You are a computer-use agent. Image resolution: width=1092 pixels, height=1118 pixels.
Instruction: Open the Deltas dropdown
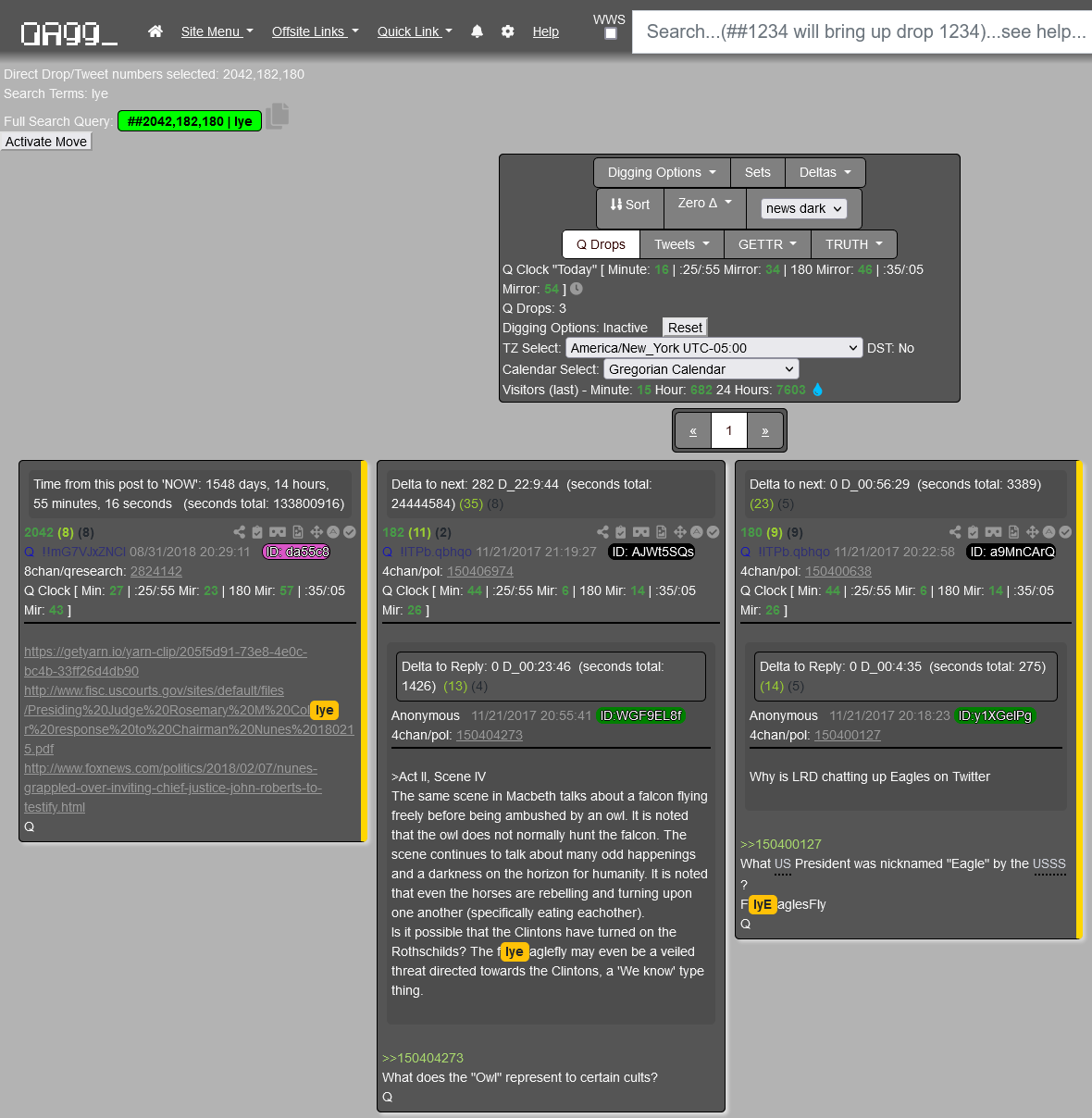pos(825,172)
